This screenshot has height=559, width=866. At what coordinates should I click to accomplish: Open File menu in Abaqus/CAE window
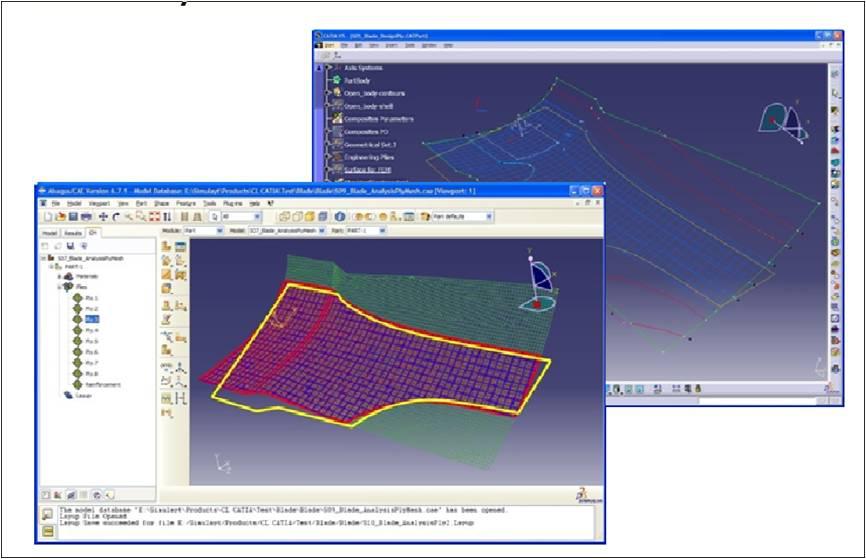[x=55, y=204]
